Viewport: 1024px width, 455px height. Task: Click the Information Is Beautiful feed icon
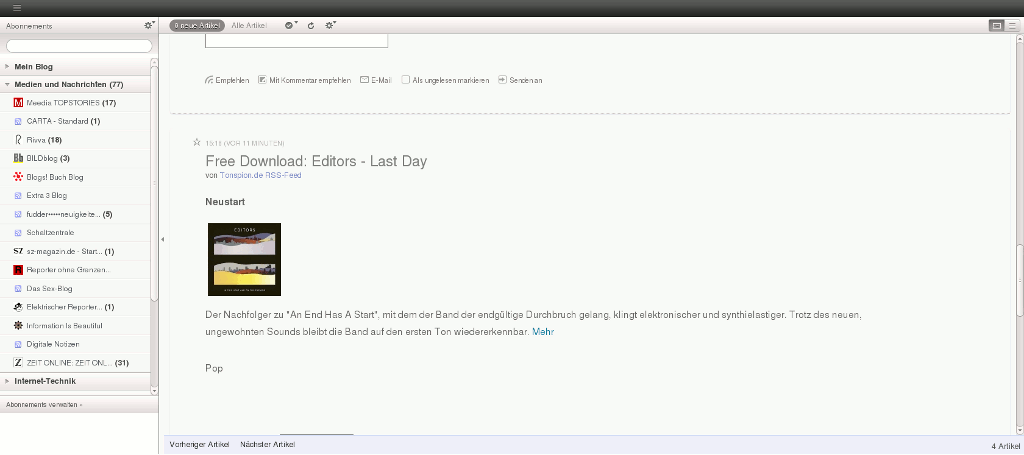coord(18,326)
